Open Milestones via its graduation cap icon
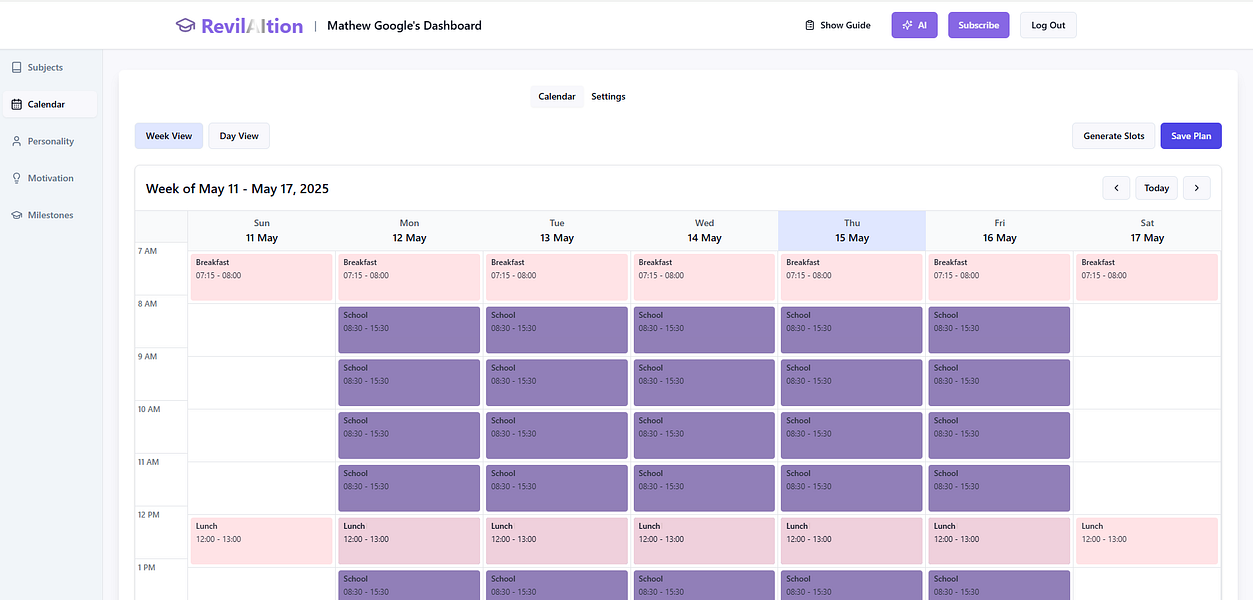The width and height of the screenshot is (1253, 600). (16, 215)
